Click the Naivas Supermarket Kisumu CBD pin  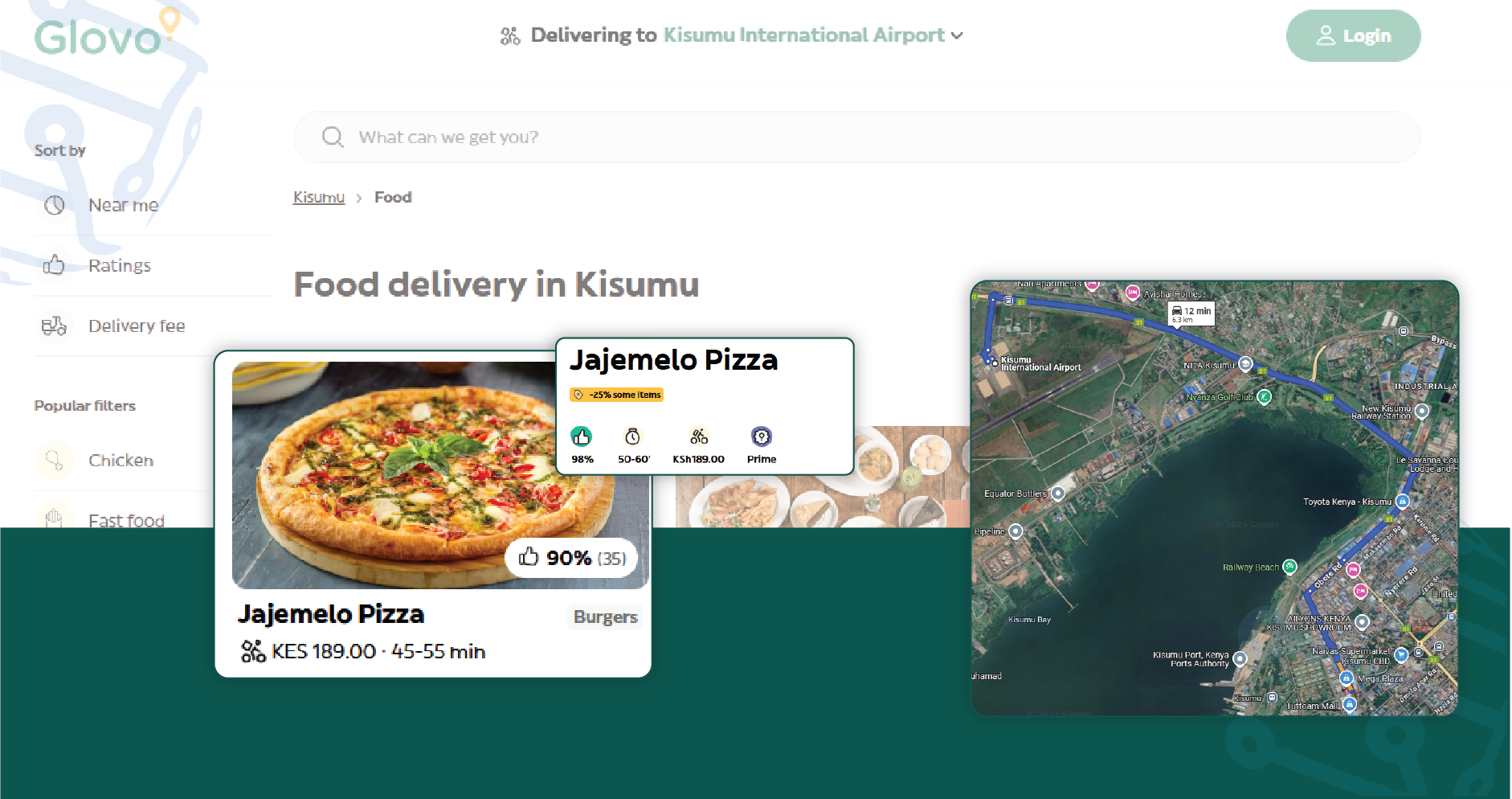tap(1402, 654)
